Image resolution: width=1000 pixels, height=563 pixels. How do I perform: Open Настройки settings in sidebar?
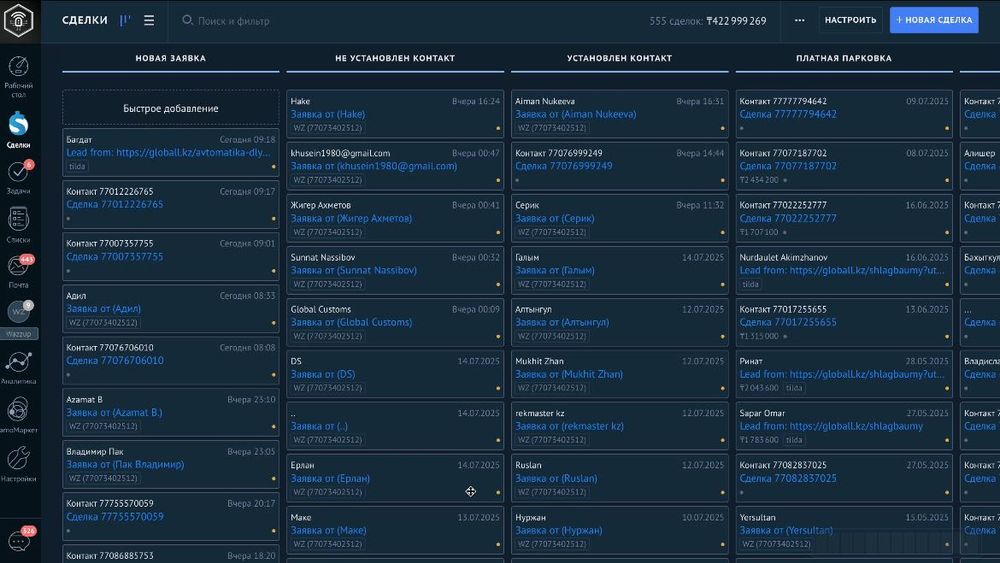(x=18, y=464)
